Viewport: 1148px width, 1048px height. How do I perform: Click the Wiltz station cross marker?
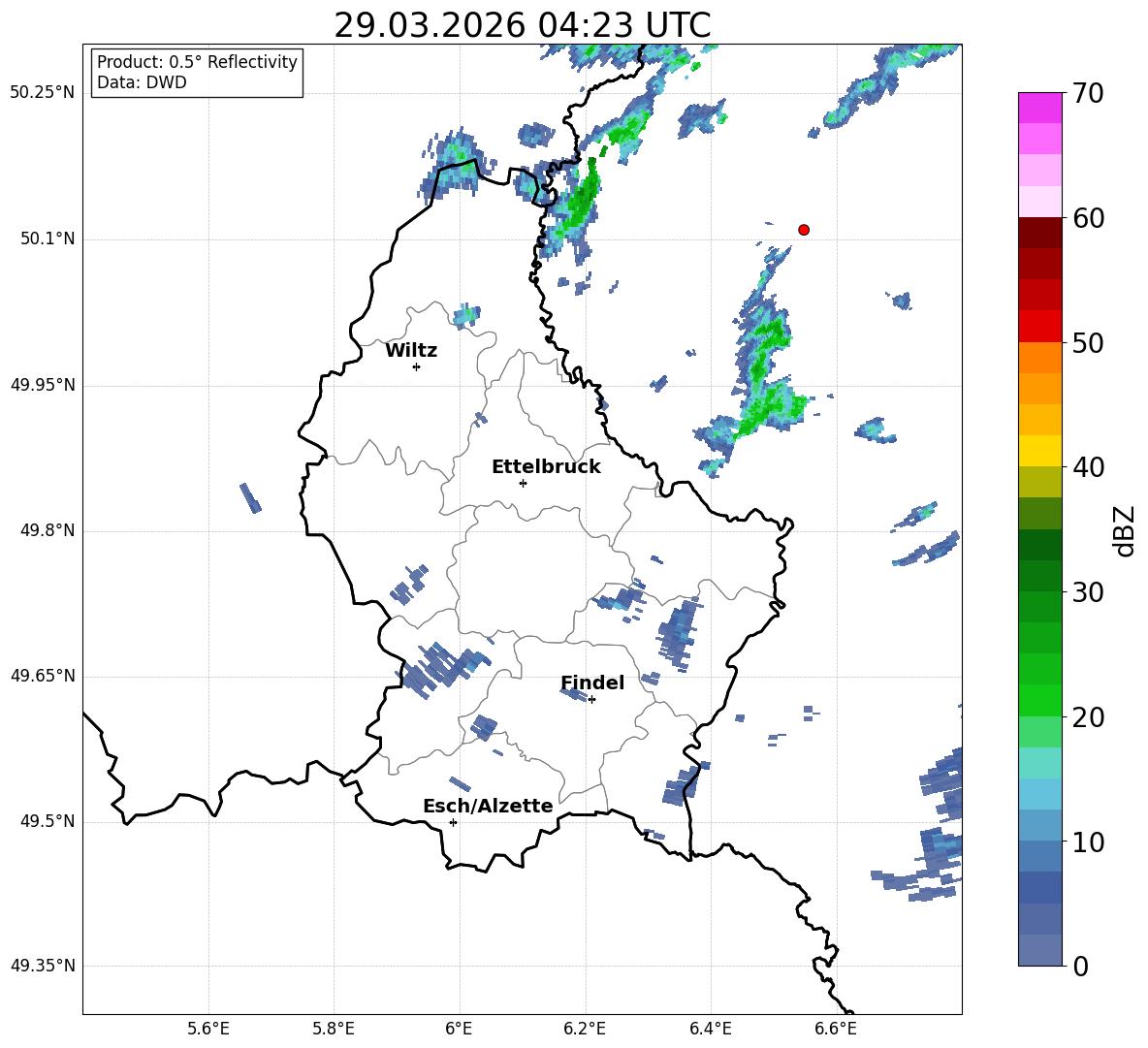click(416, 366)
